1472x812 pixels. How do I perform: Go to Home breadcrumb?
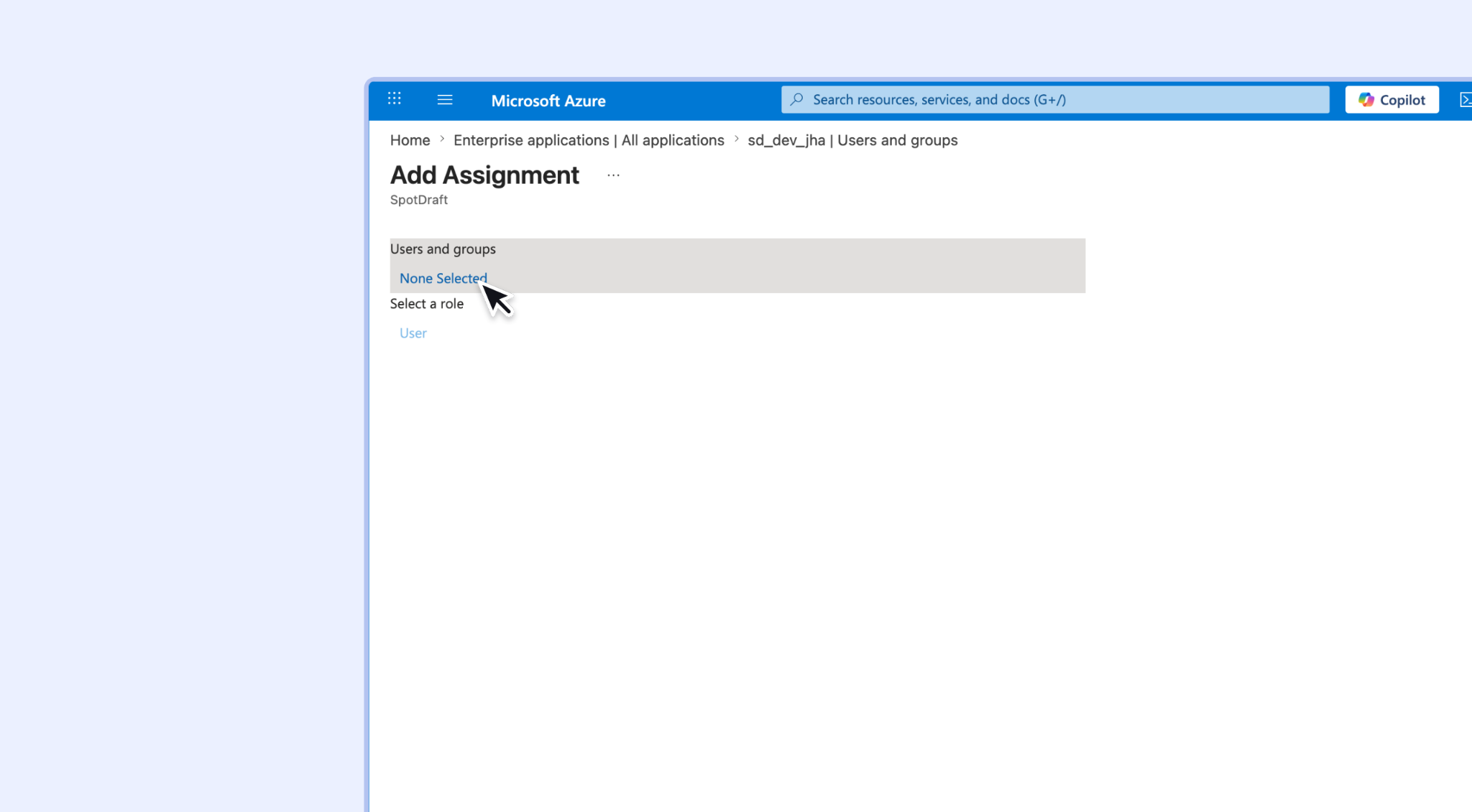pos(410,140)
